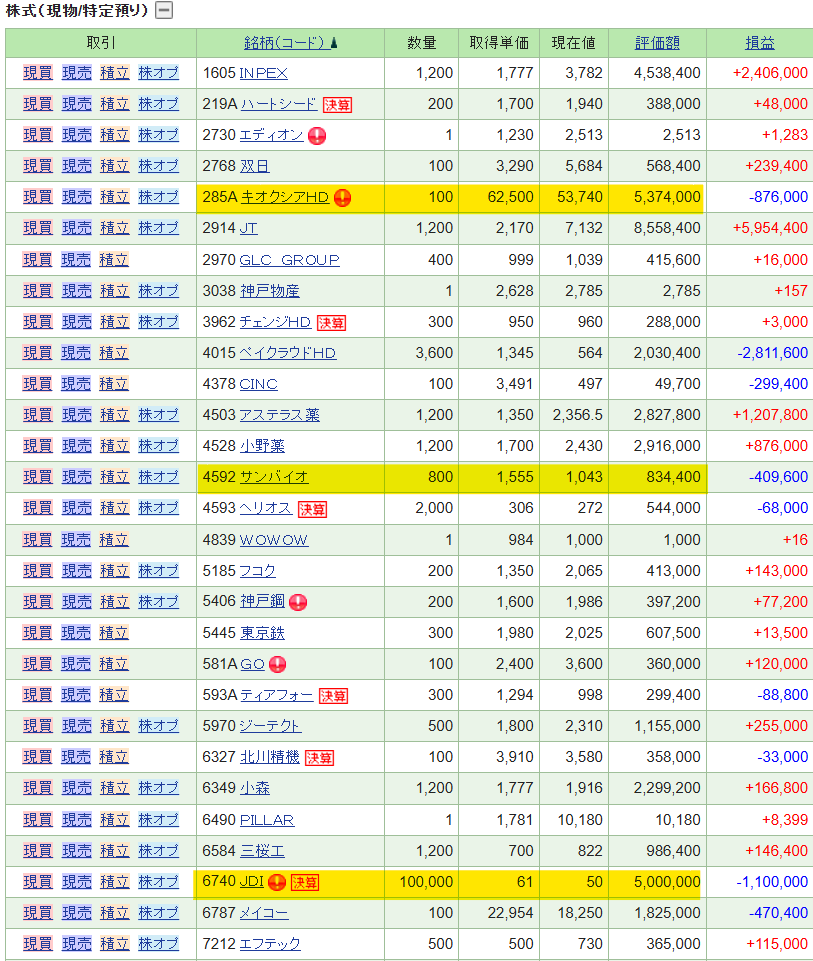Open the INPEX stock page
This screenshot has width=813, height=961.
tap(263, 73)
